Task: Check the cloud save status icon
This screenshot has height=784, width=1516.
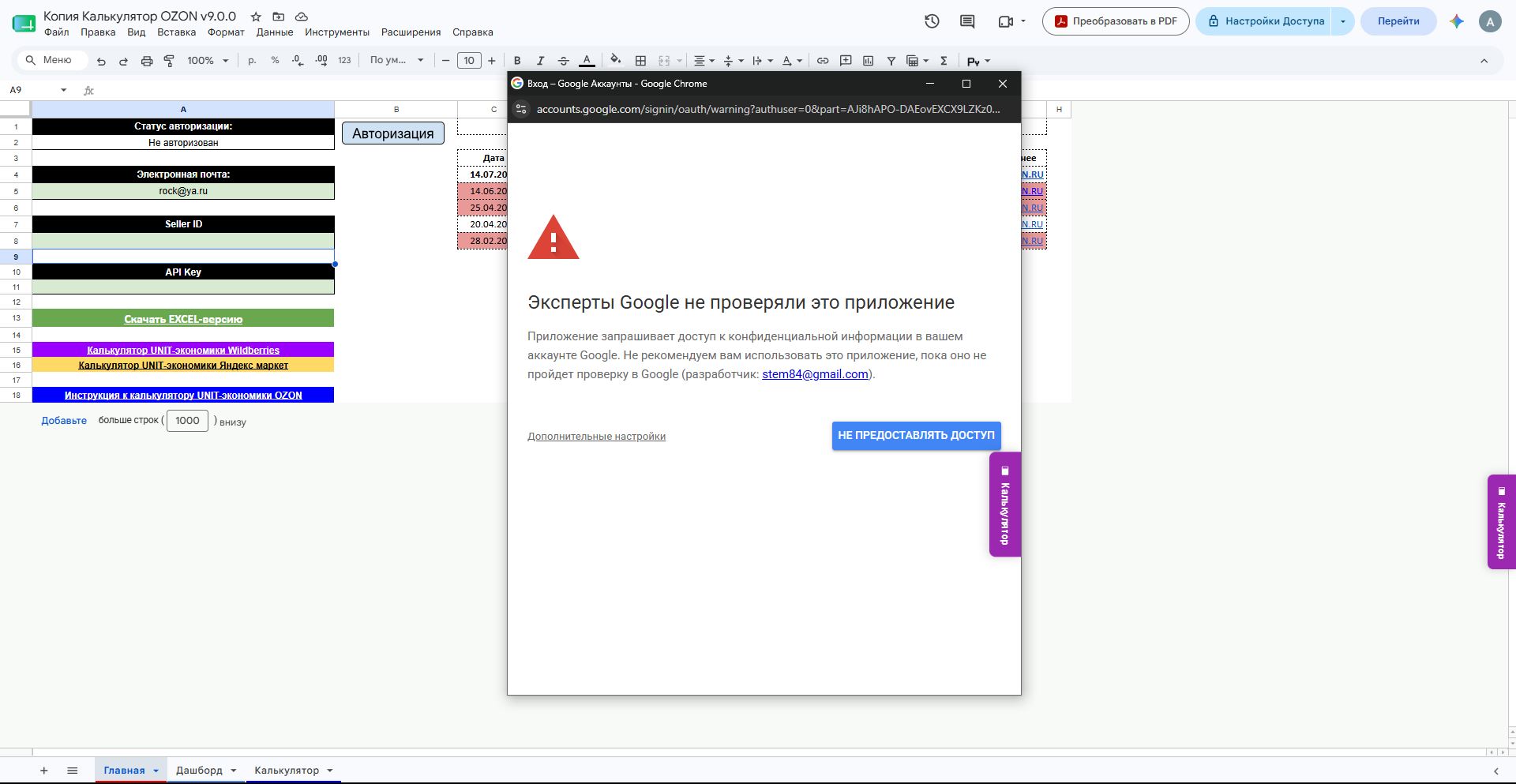Action: (x=302, y=17)
